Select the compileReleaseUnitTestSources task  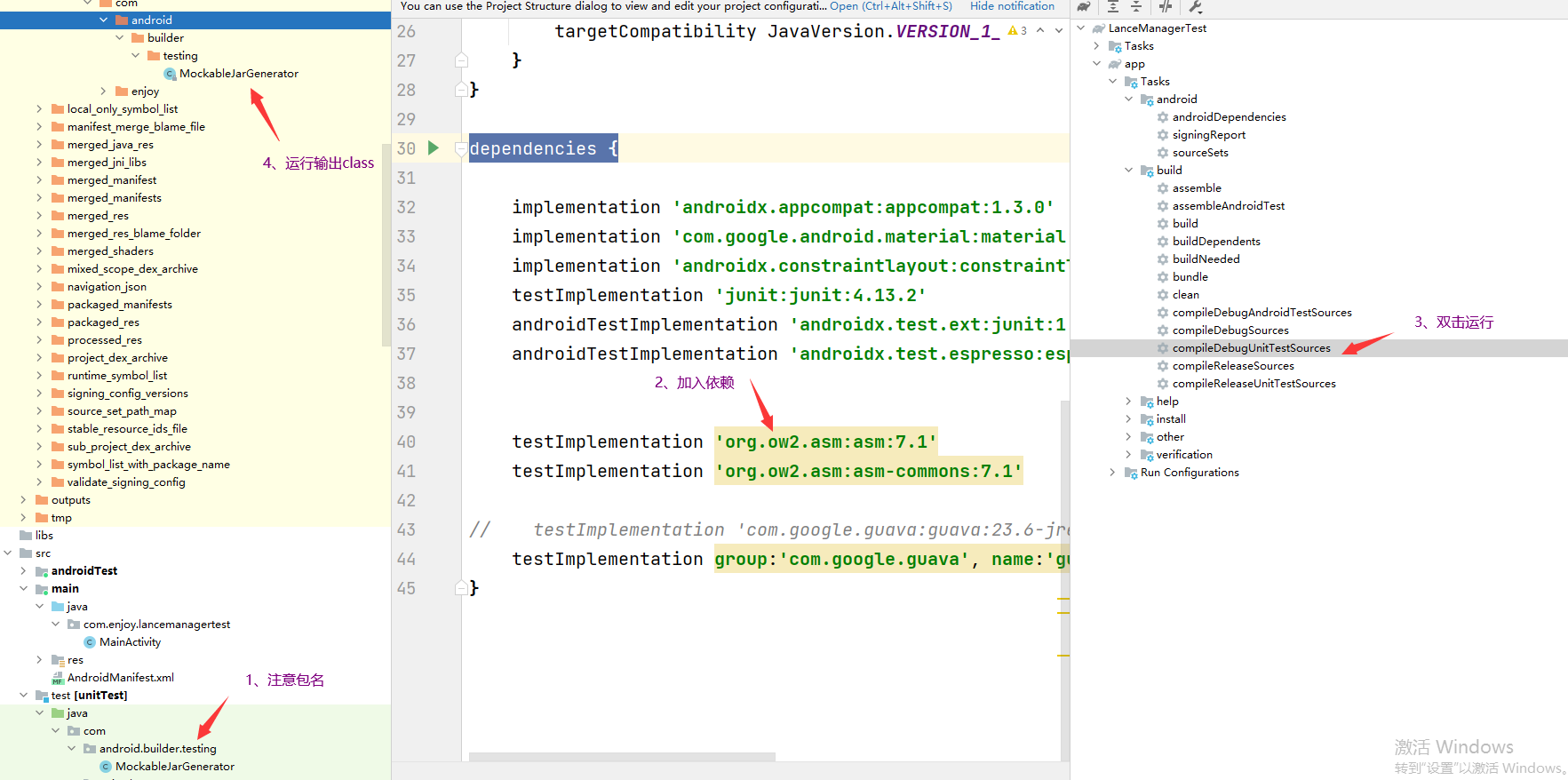point(1254,384)
